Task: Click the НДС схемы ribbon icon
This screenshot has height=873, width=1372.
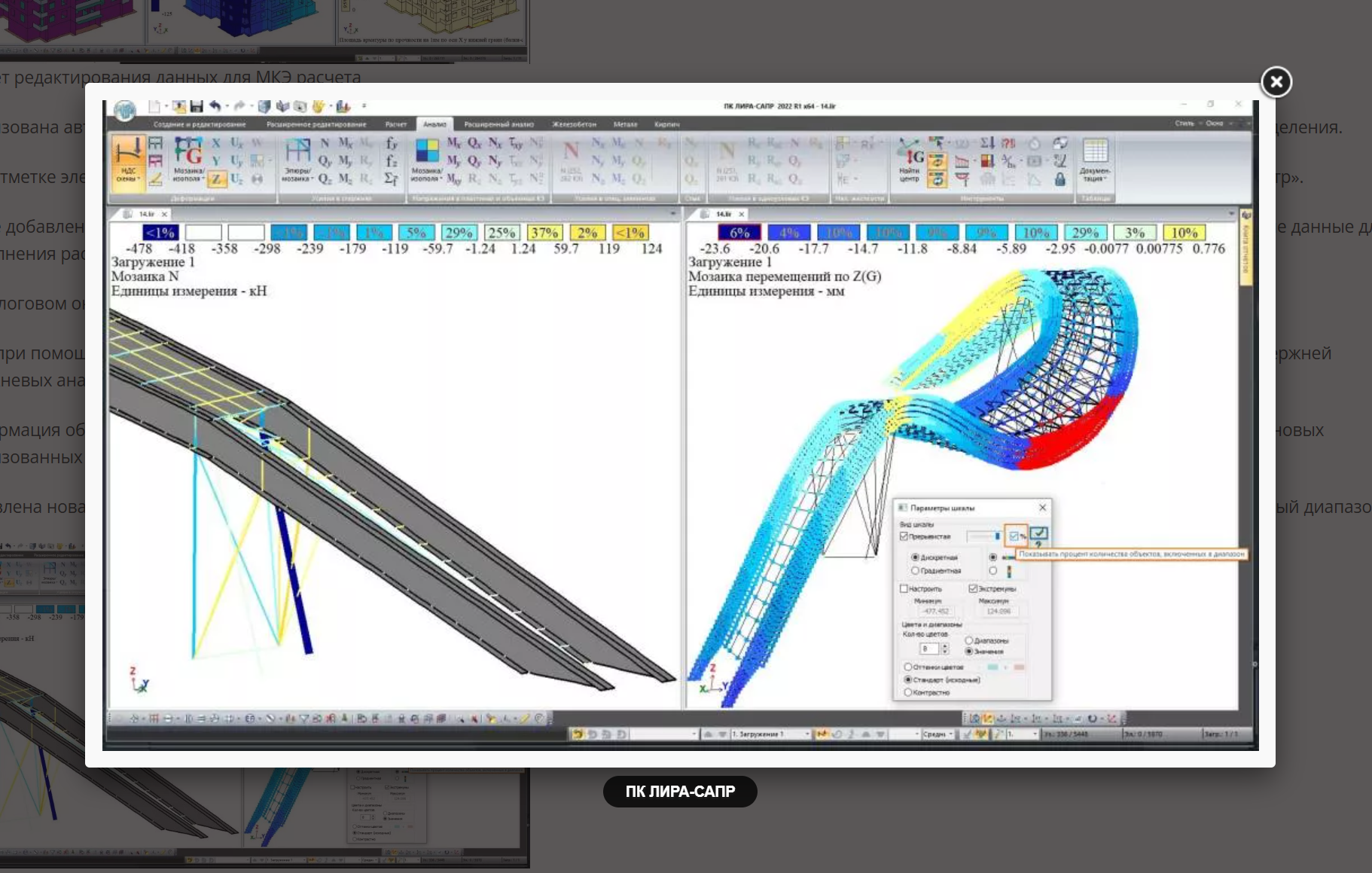Action: 127,160
